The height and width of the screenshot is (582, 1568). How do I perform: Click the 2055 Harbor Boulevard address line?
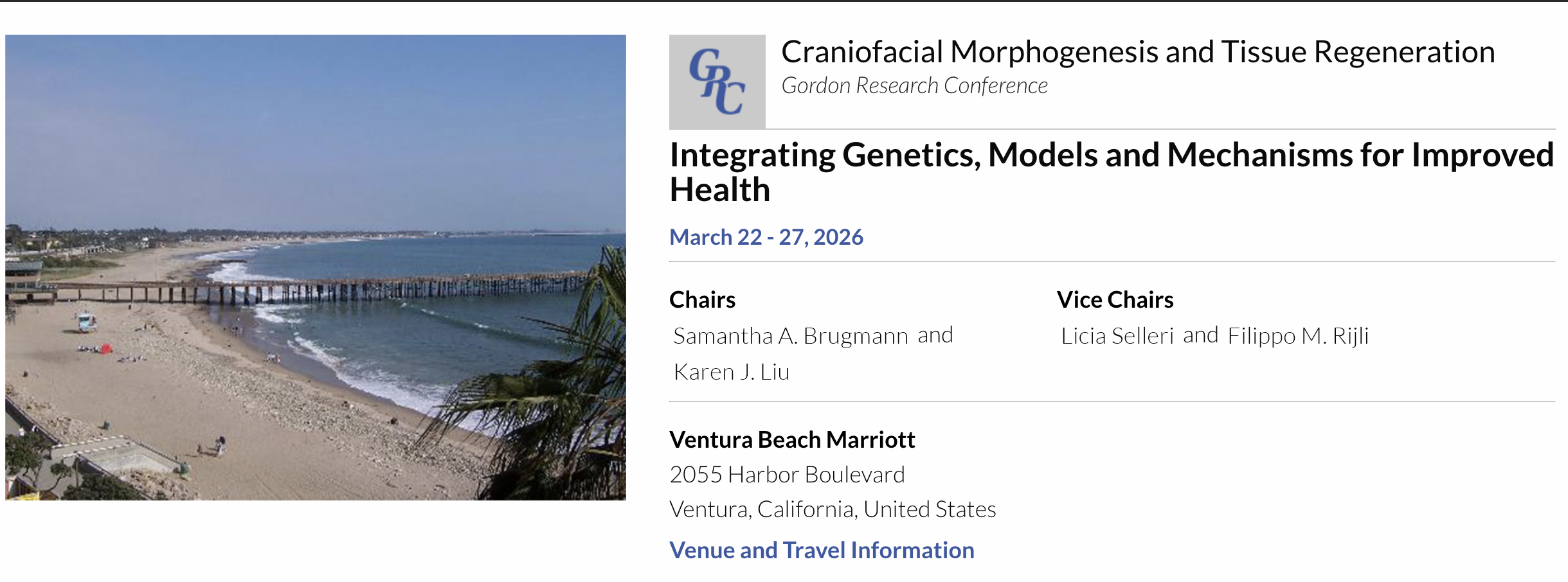(787, 475)
